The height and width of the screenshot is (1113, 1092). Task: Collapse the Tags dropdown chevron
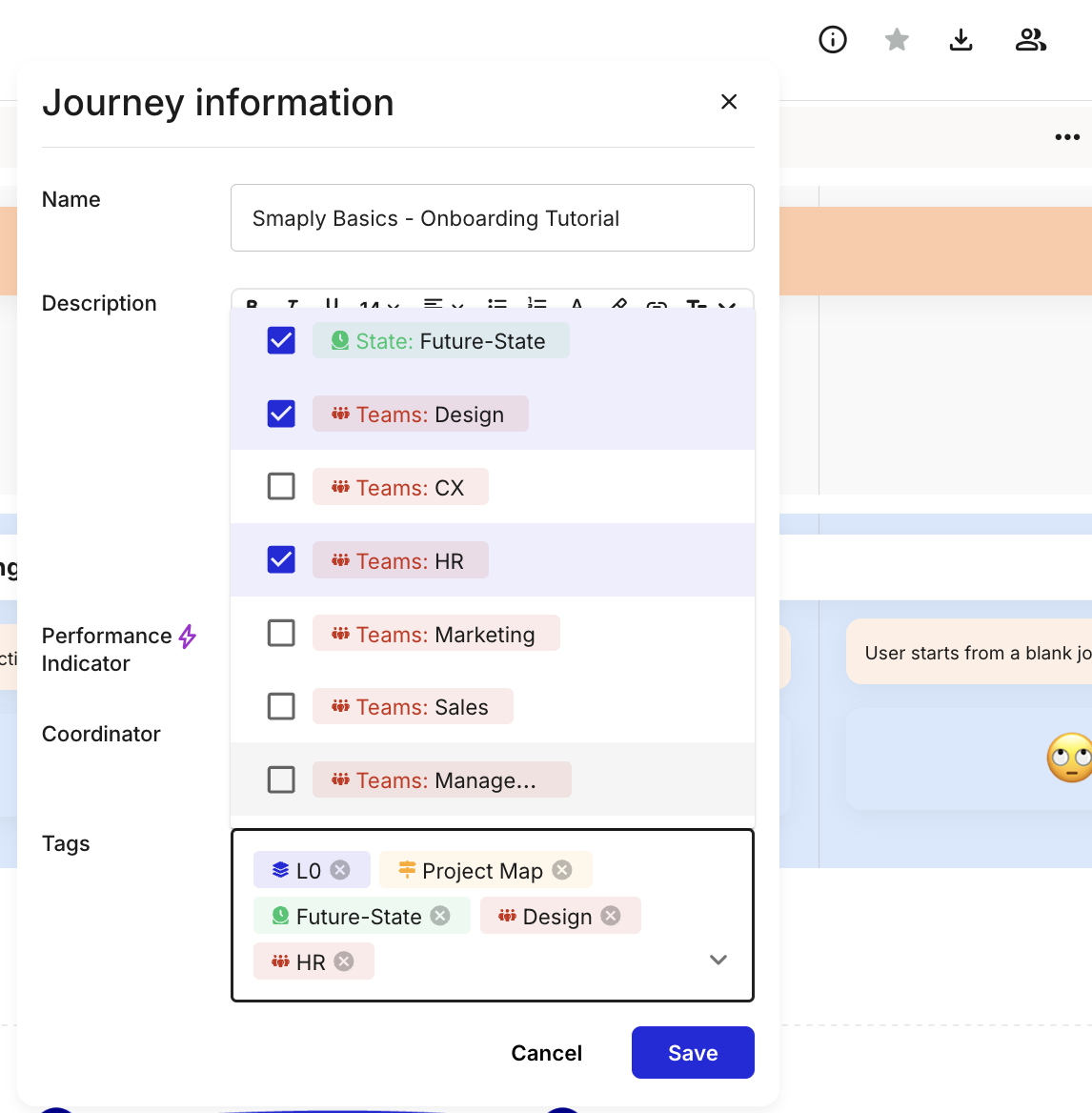tap(718, 960)
